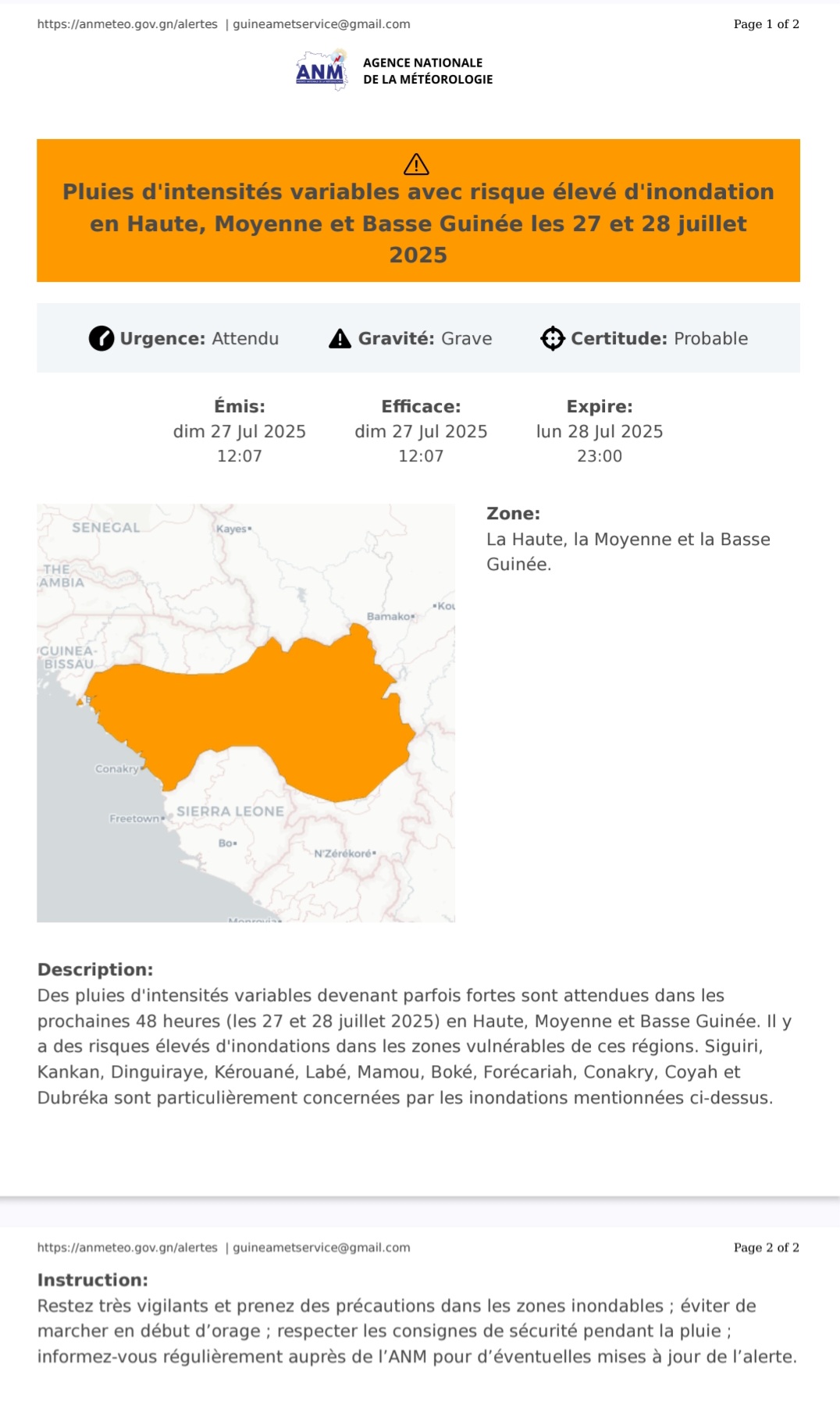The image size is (840, 1422).
Task: Click the guineametservice@gmail.com email on page 1
Action: pyautogui.click(x=322, y=24)
